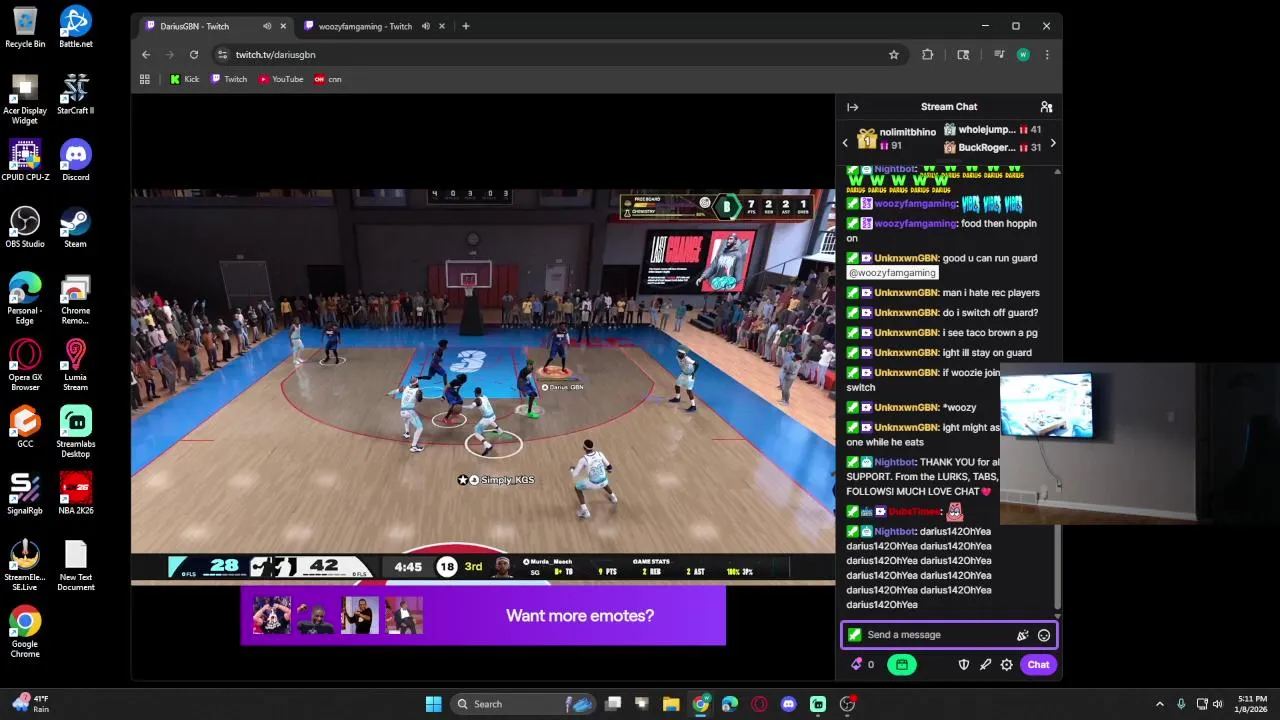Open the chat community users list
Screen dimensions: 1280x720
pyautogui.click(x=1046, y=107)
